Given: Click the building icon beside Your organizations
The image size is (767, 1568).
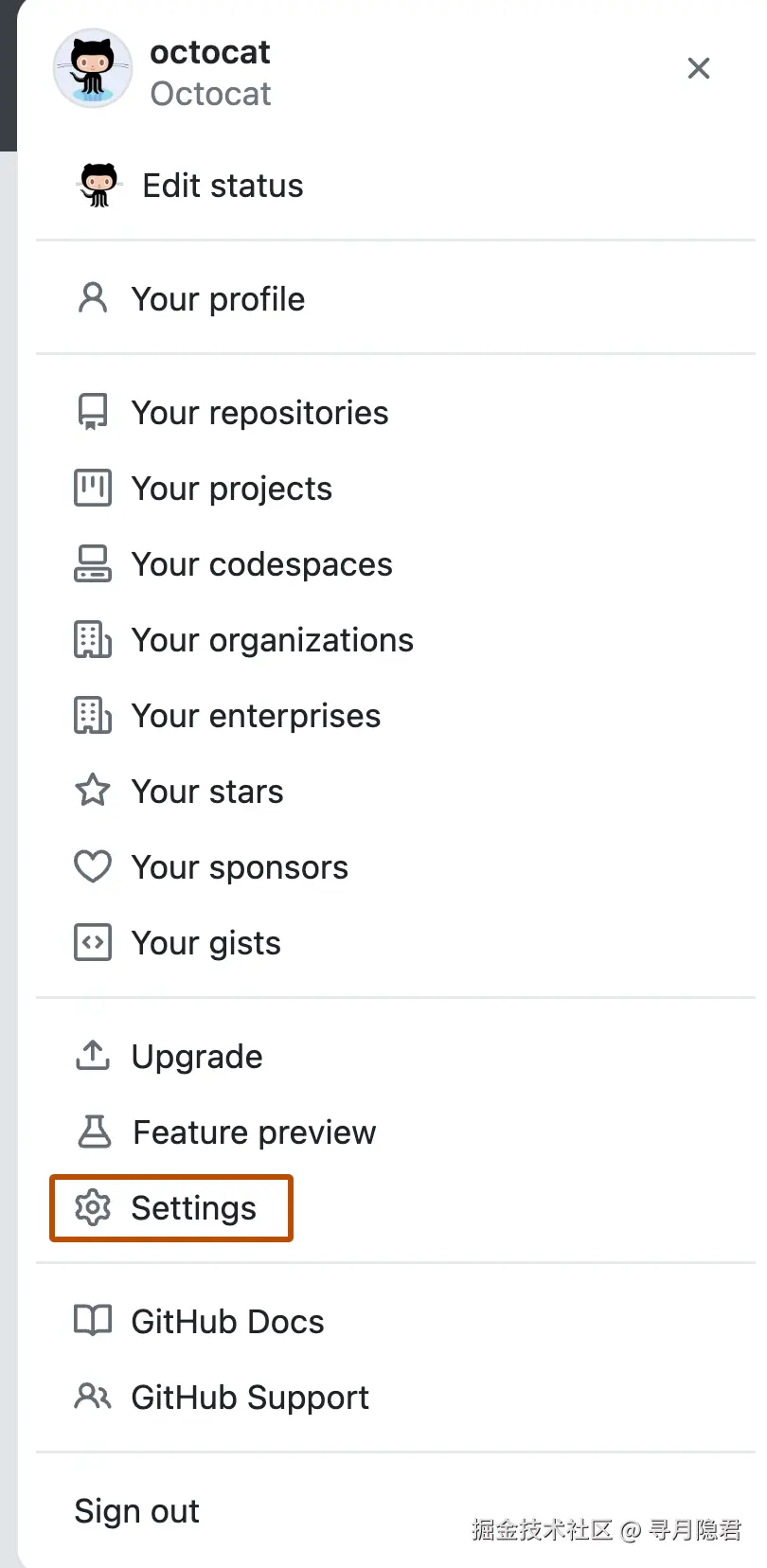Looking at the screenshot, I should pos(92,639).
